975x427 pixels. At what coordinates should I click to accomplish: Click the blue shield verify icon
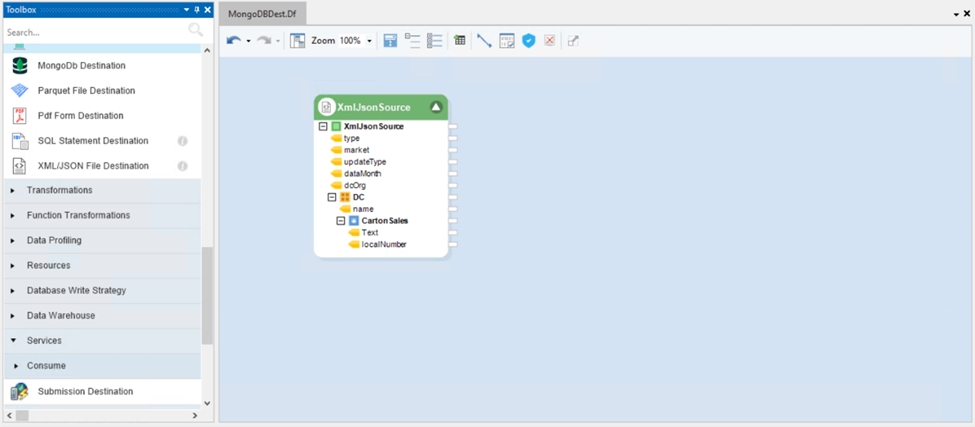click(x=529, y=40)
